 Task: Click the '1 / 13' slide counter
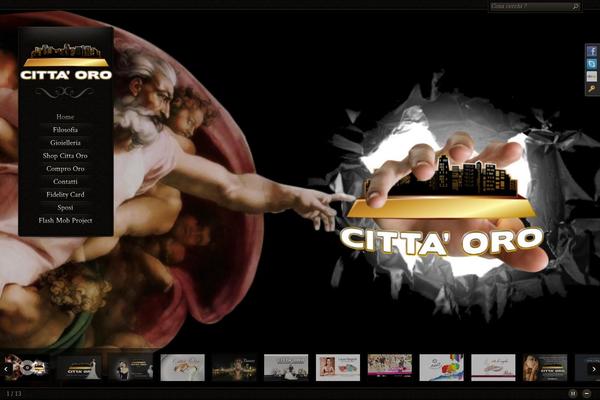[x=14, y=393]
